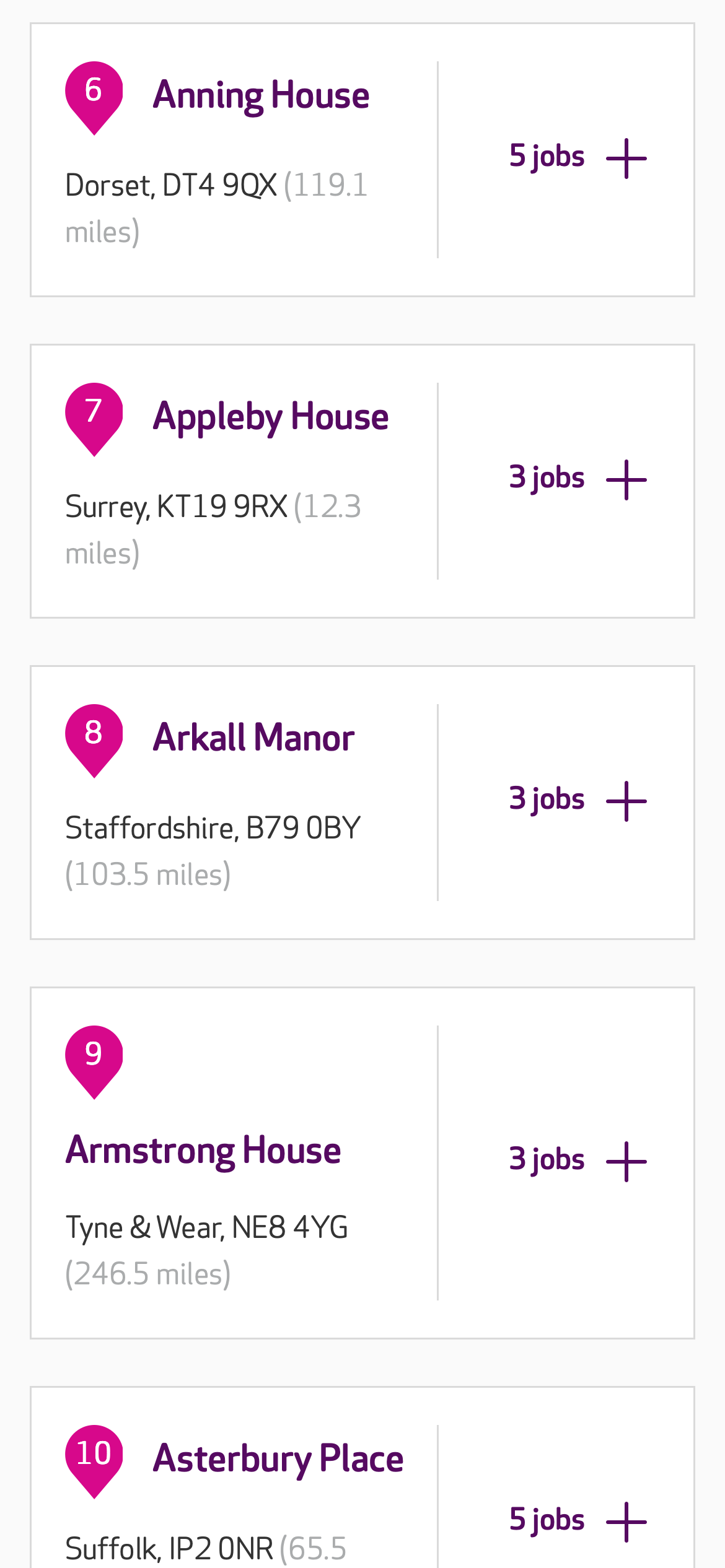Viewport: 725px width, 1568px height.
Task: Click the number 10 map pin
Action: (94, 1458)
